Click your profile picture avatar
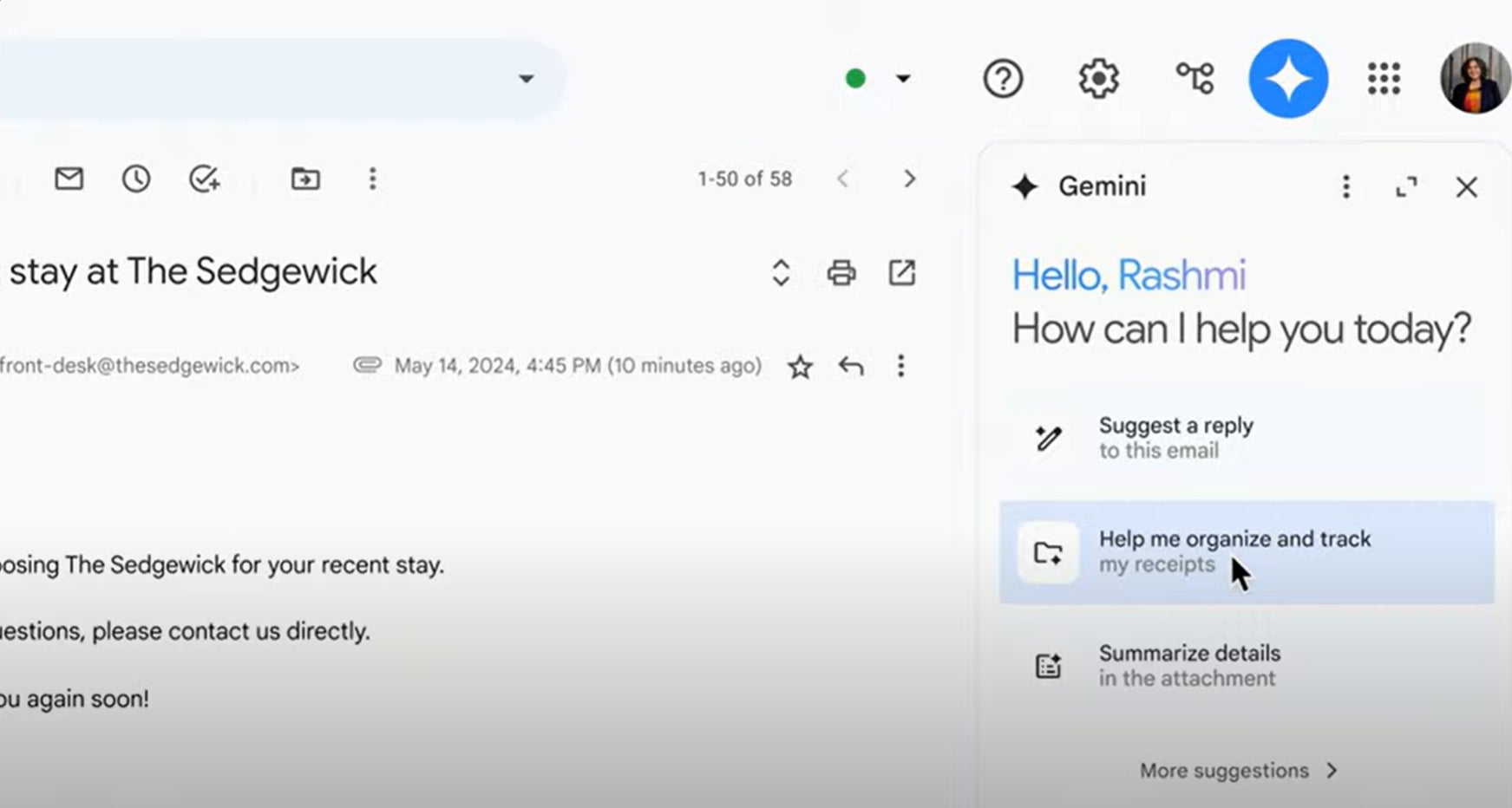 point(1474,78)
